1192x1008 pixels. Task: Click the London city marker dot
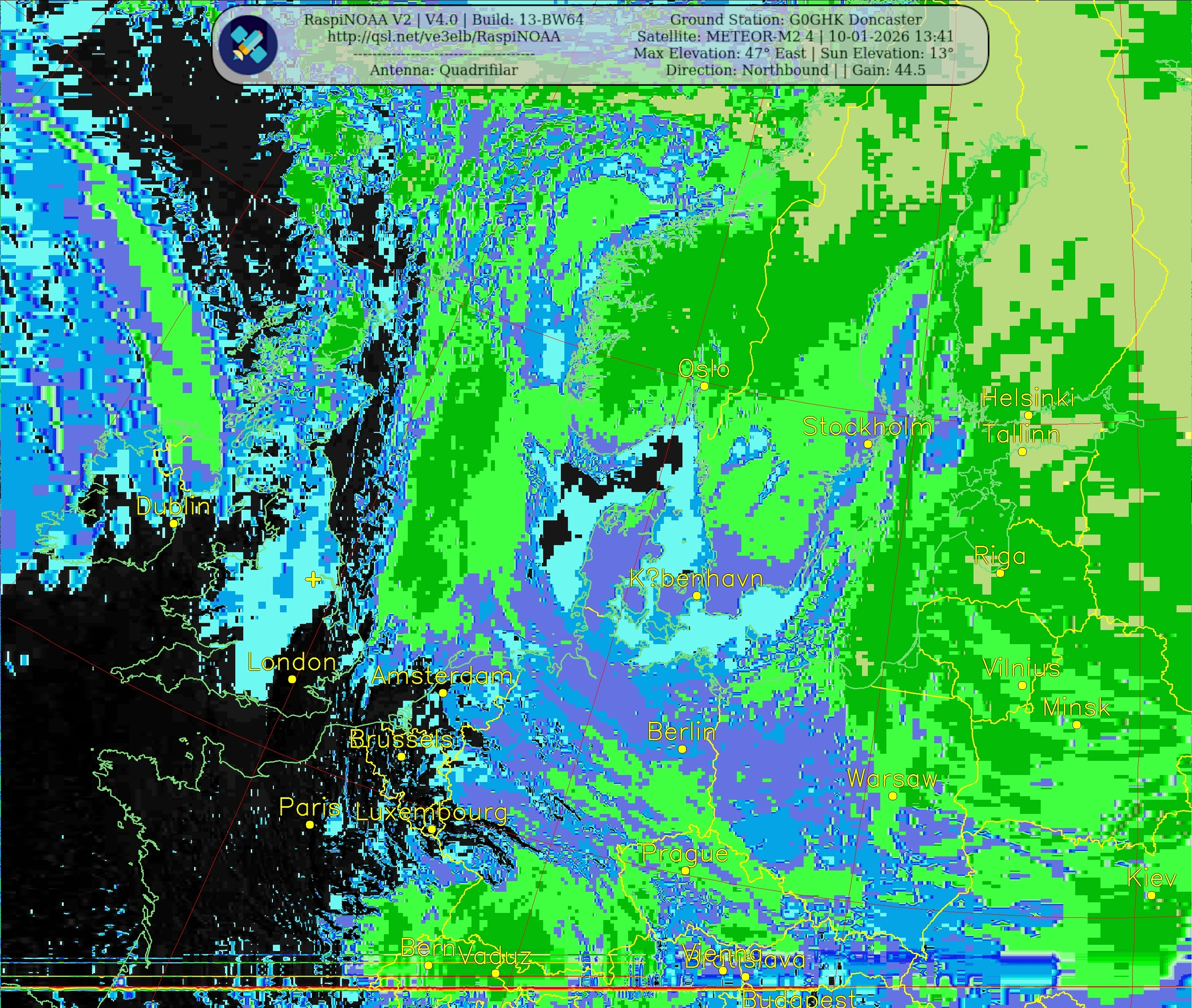pyautogui.click(x=292, y=680)
